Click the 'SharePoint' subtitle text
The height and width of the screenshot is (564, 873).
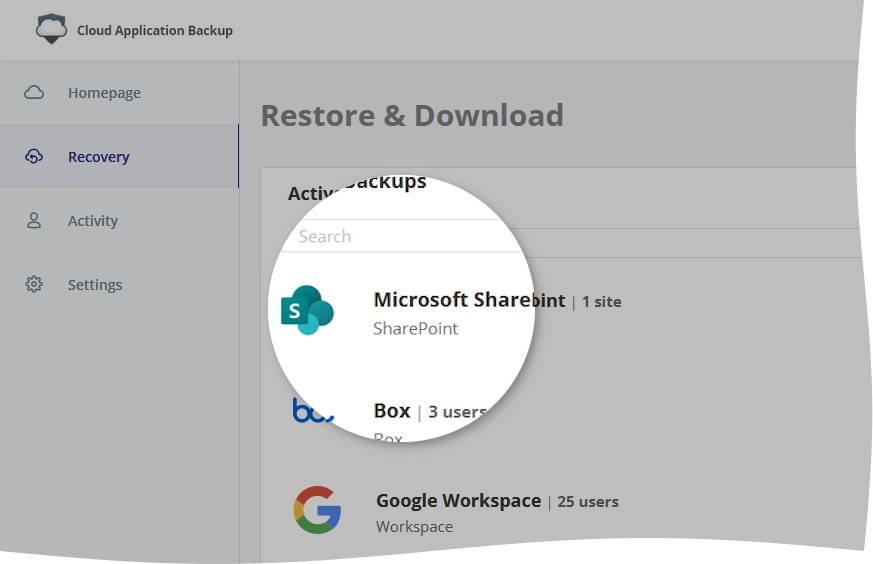415,328
